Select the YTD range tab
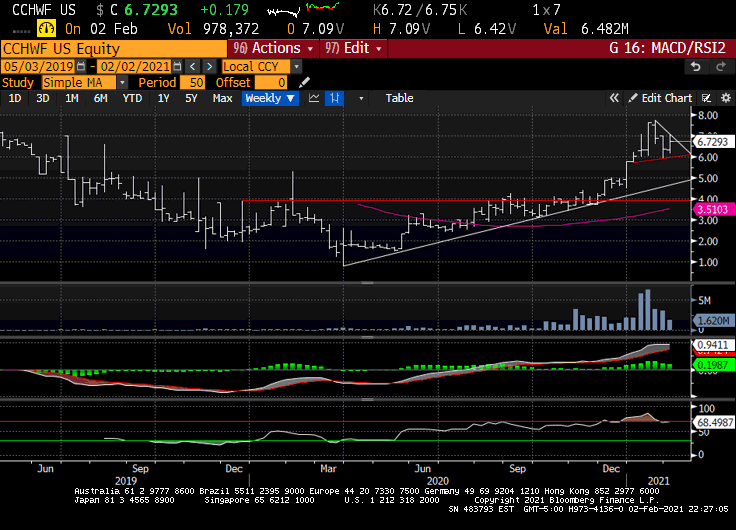736x530 pixels. click(132, 98)
